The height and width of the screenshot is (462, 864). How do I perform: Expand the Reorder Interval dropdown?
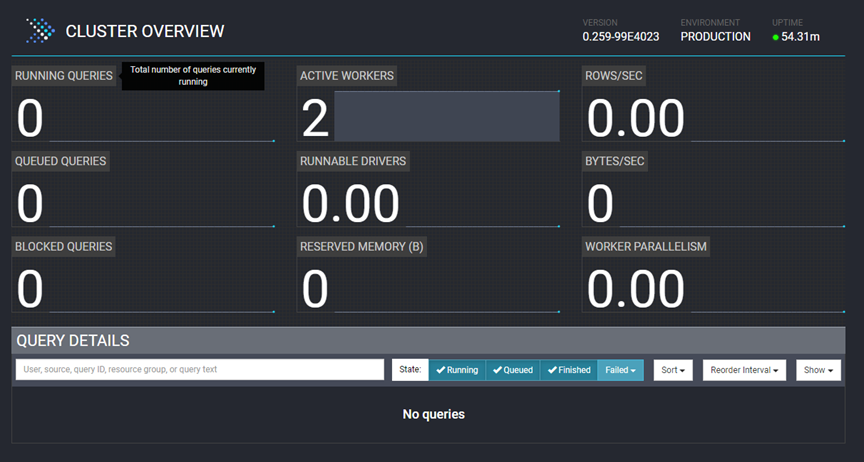tap(744, 370)
